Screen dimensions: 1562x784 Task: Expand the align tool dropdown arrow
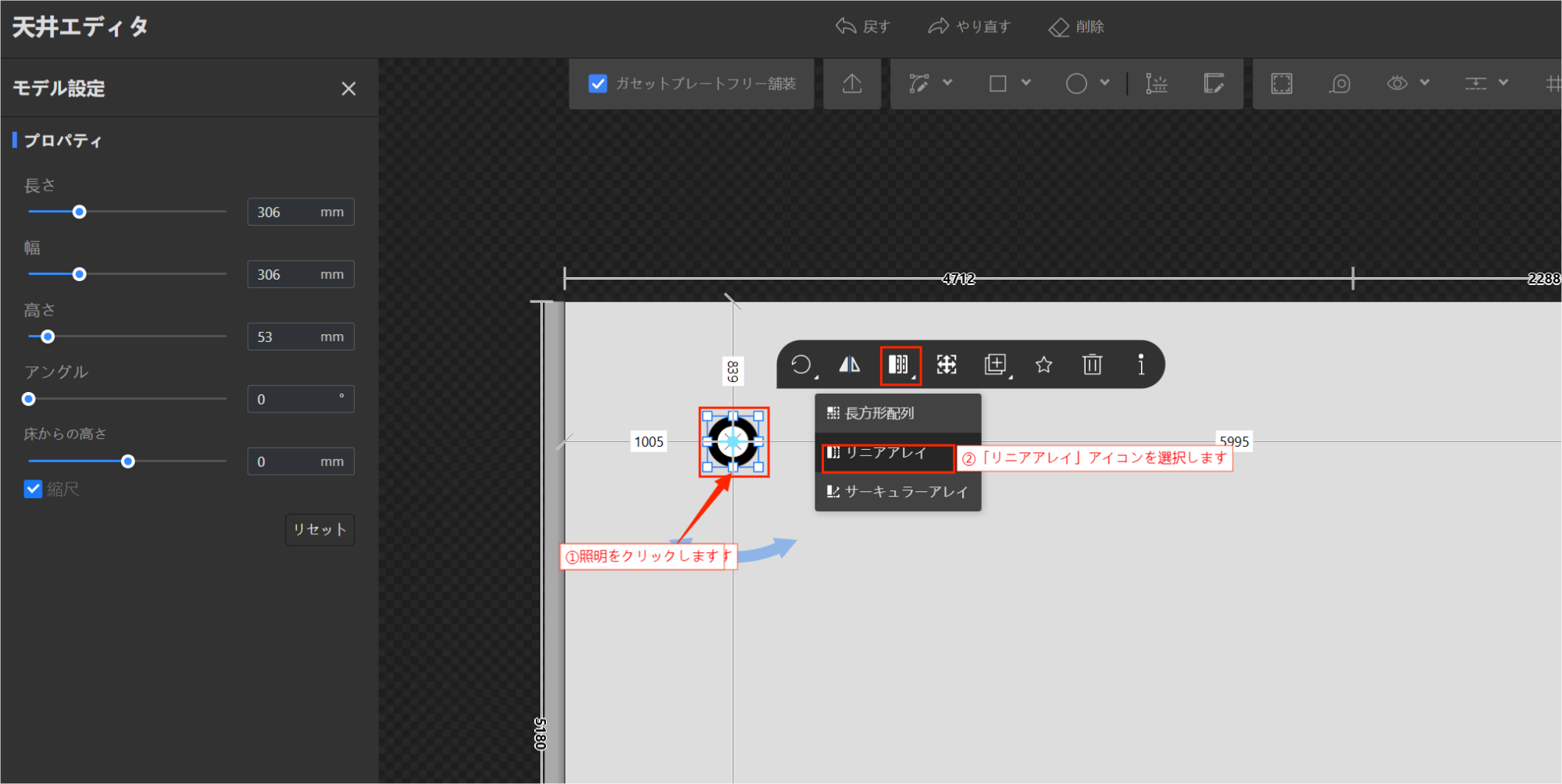(x=1503, y=82)
